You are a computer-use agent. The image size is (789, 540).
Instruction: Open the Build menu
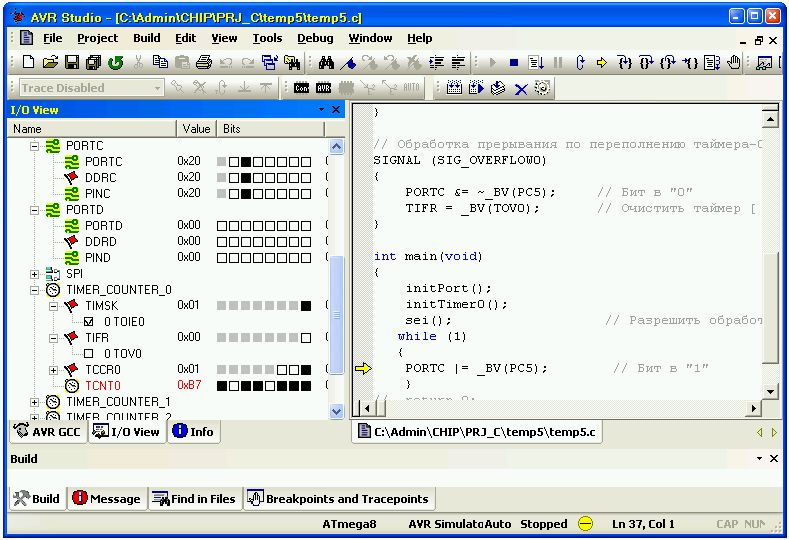click(146, 38)
